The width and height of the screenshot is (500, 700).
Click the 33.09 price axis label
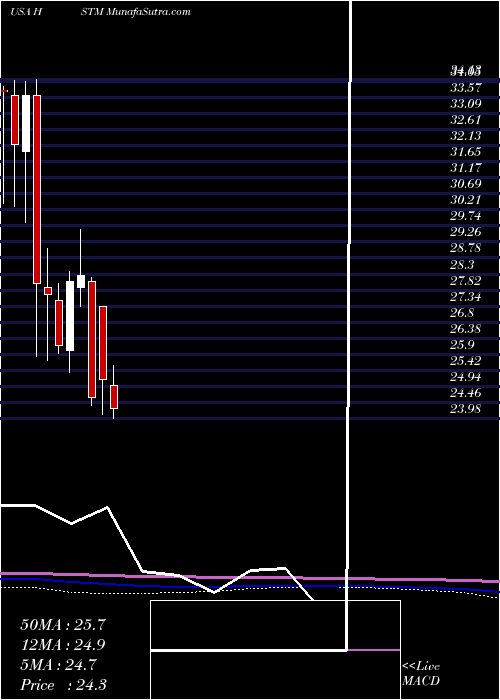tap(465, 104)
